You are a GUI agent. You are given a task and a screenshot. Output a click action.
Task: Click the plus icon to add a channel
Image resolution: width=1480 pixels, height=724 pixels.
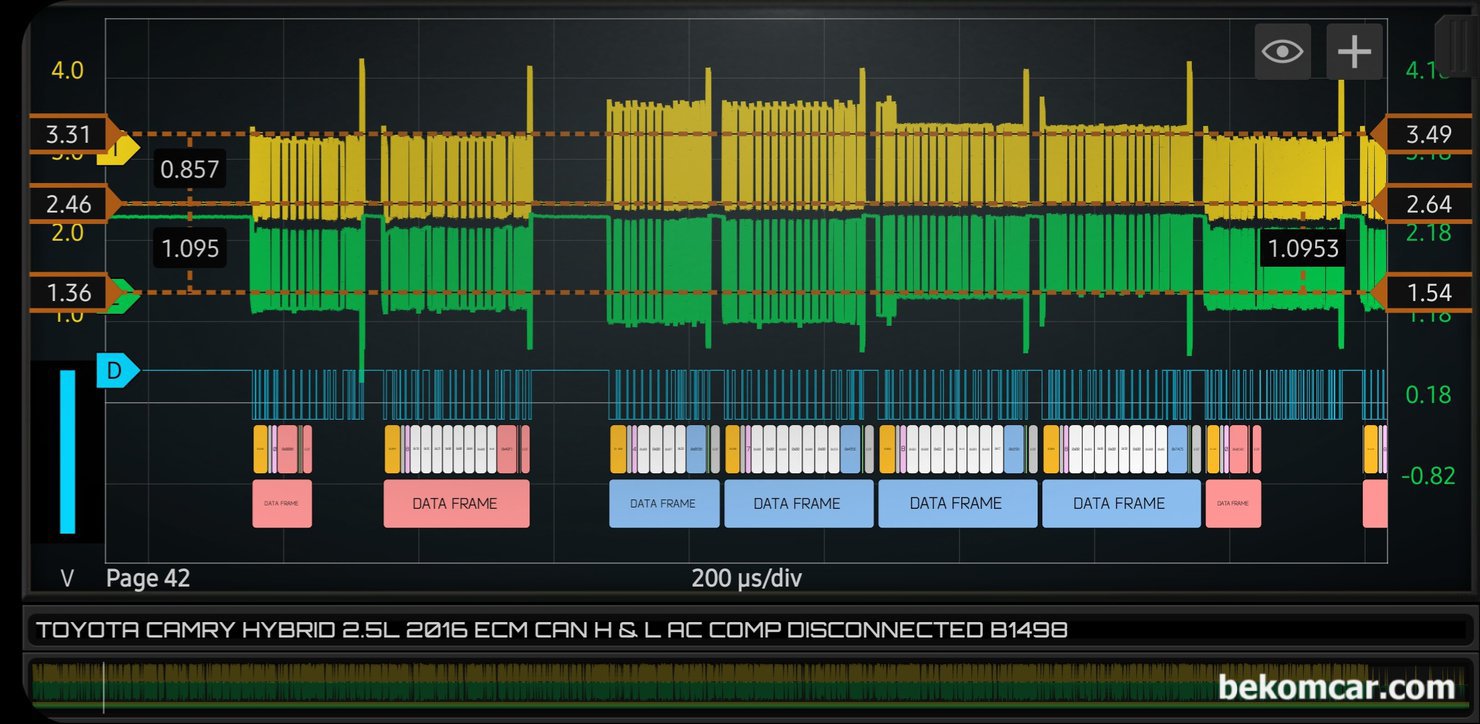tap(1354, 51)
